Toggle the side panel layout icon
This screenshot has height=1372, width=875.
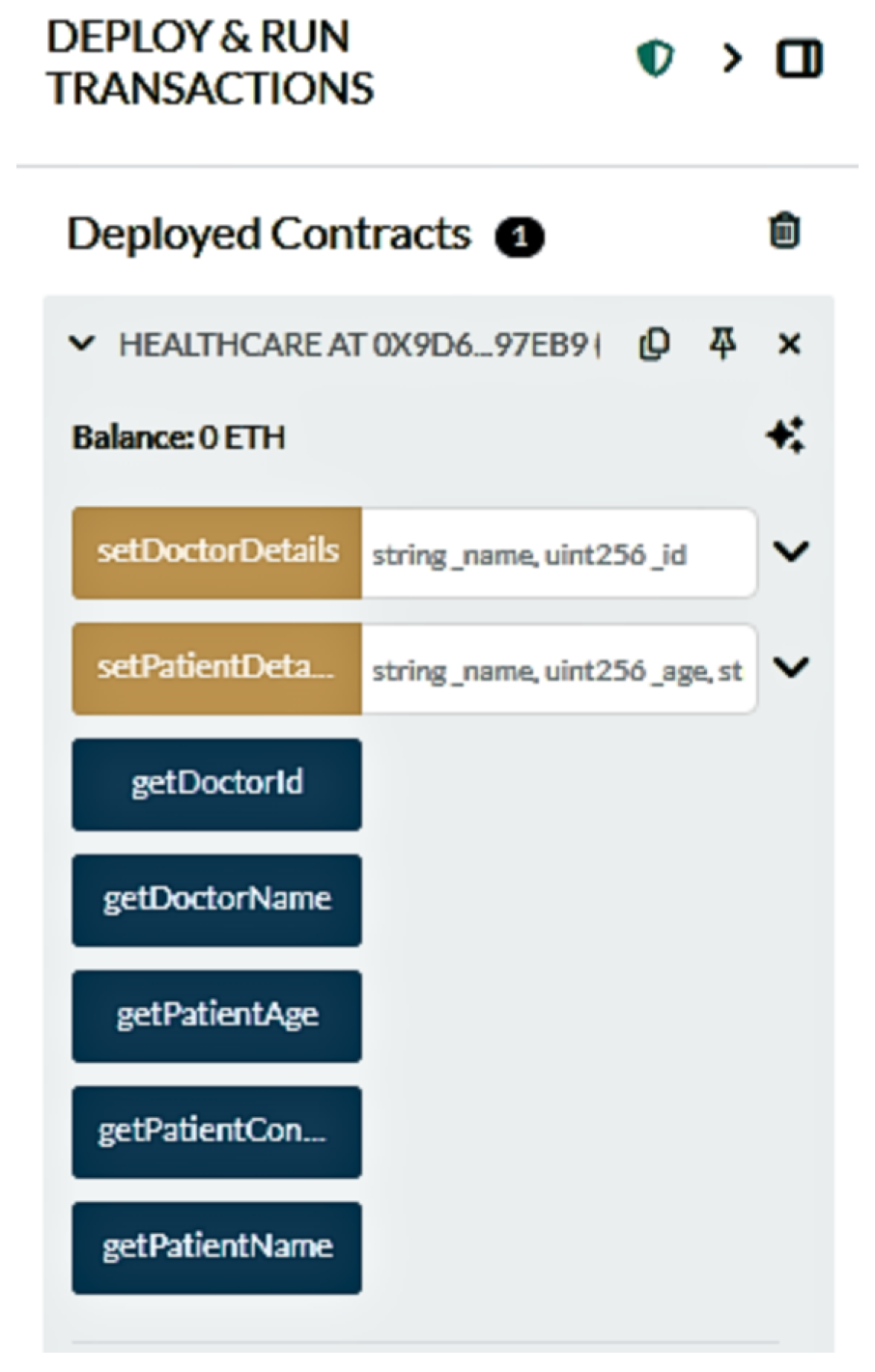(800, 60)
